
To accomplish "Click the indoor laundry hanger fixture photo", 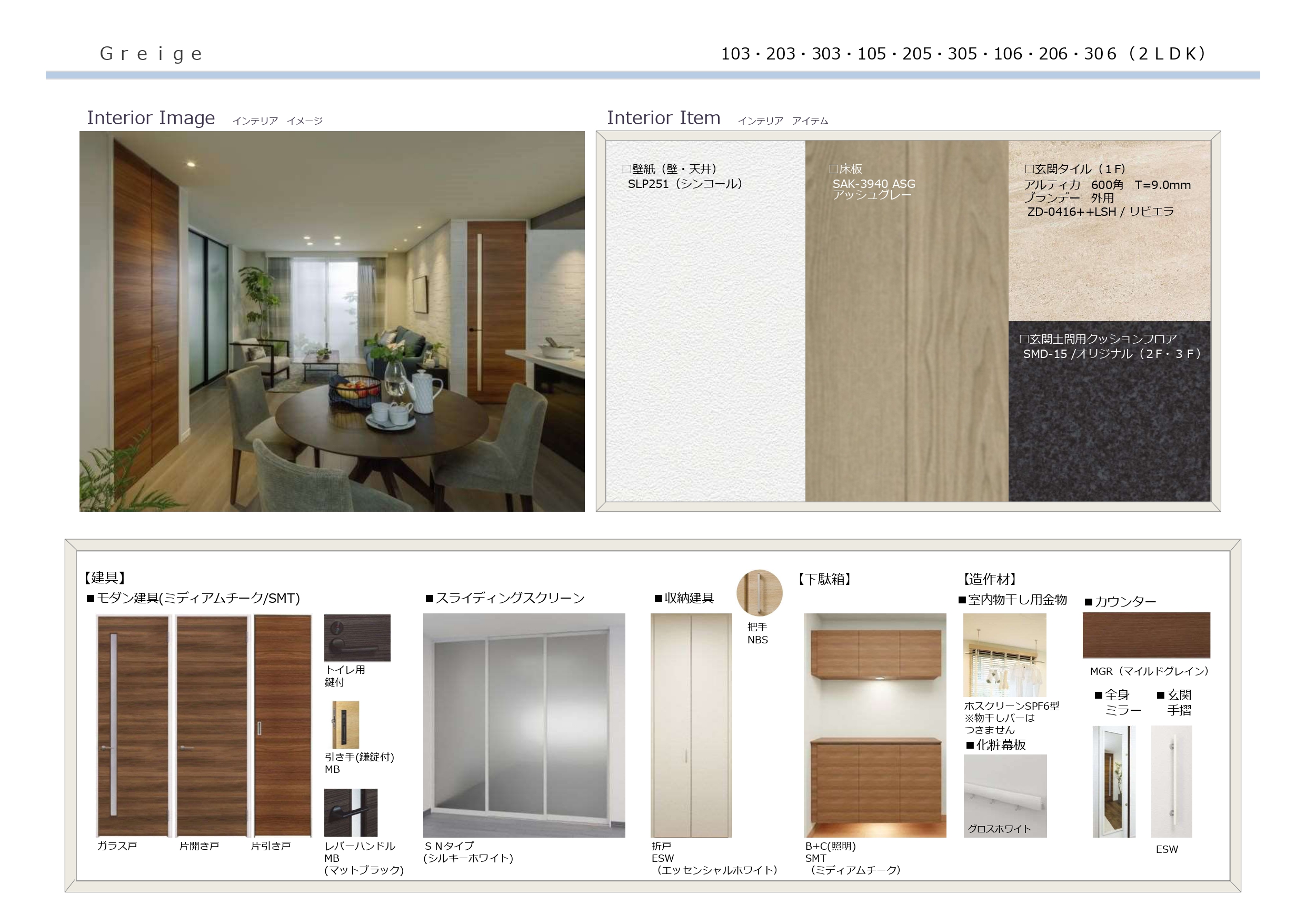I will coord(1004,655).
